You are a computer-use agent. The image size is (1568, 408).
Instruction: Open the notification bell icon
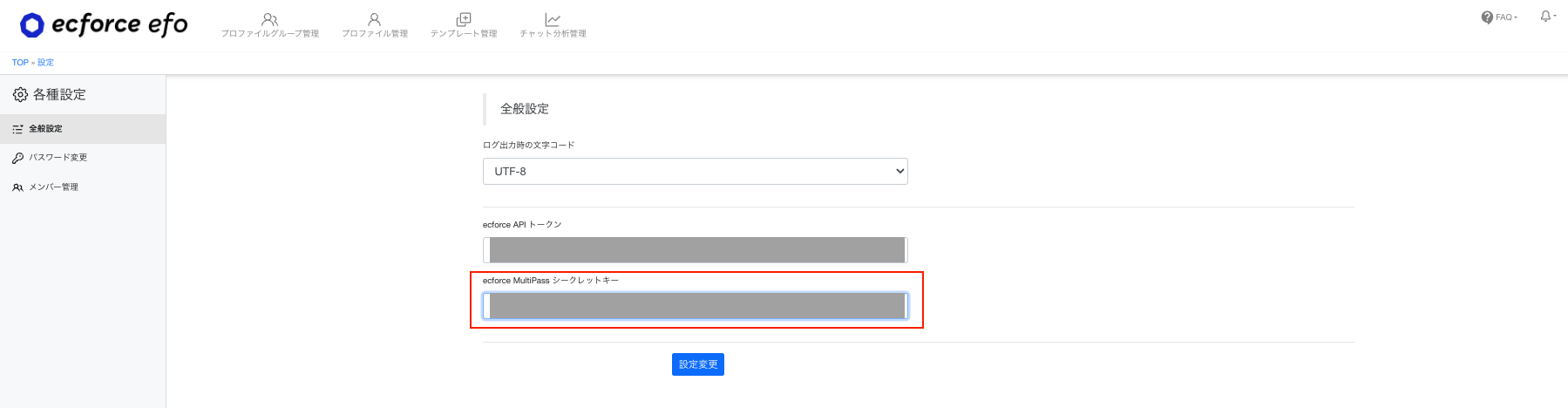pos(1545,17)
